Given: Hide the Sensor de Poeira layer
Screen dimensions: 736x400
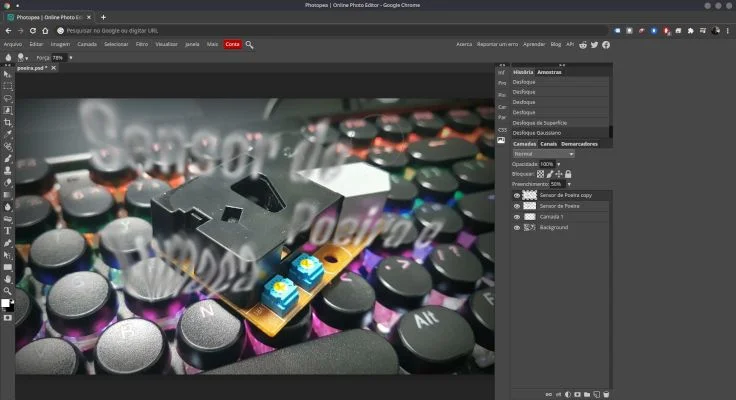Looking at the screenshot, I should [x=517, y=206].
